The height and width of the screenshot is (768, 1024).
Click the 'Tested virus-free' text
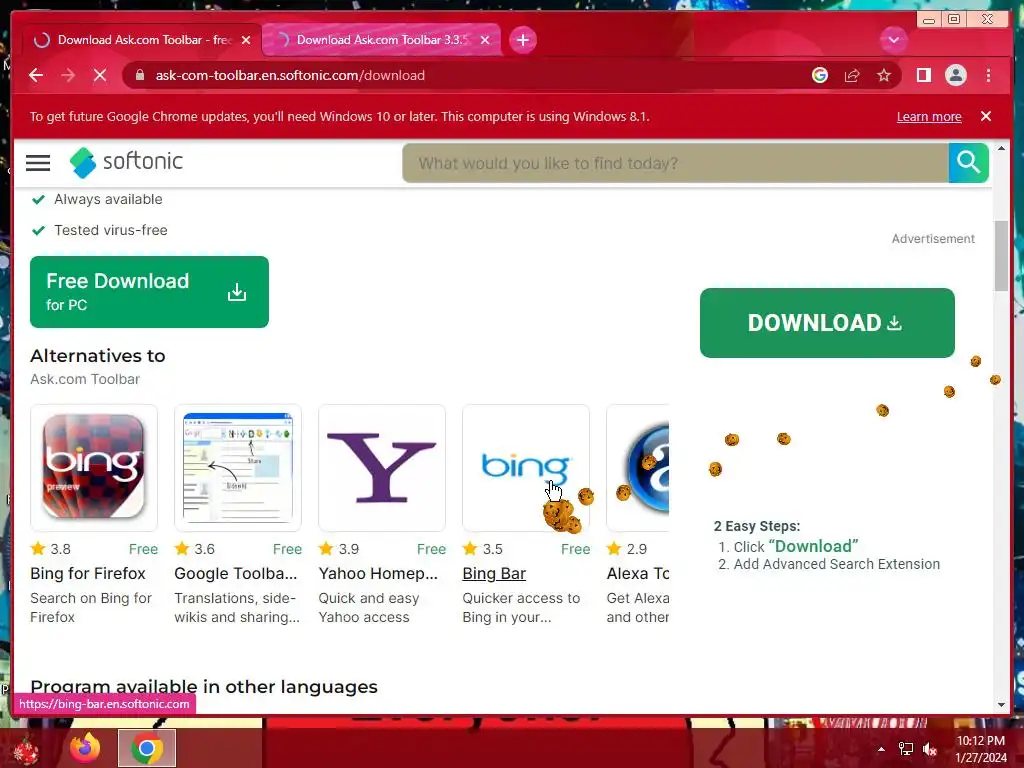point(111,230)
